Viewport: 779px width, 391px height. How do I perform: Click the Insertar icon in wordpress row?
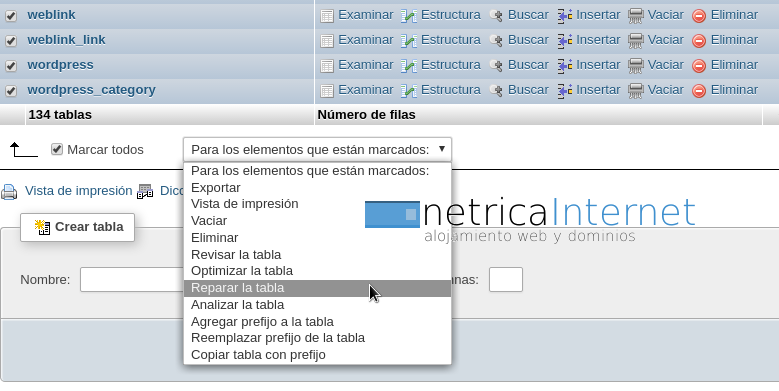coord(565,66)
